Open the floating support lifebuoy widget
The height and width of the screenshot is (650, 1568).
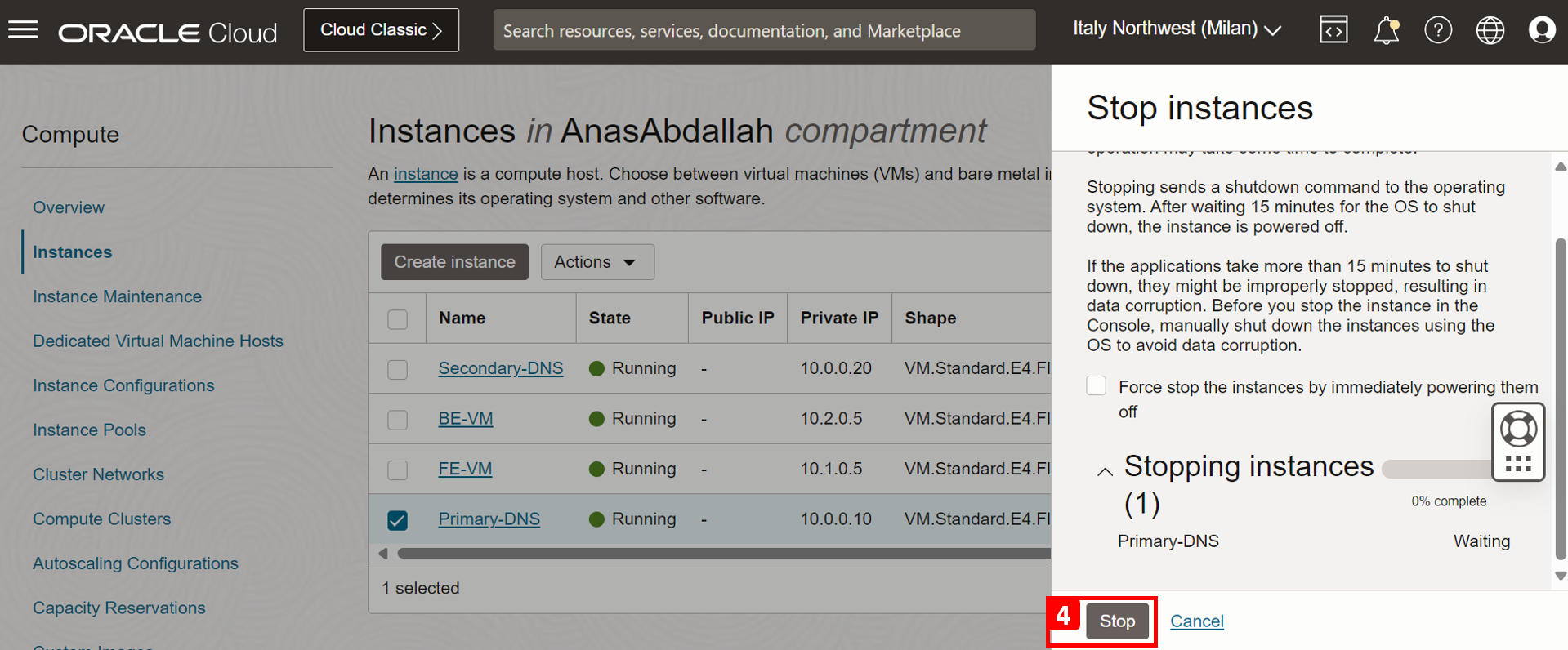1518,430
